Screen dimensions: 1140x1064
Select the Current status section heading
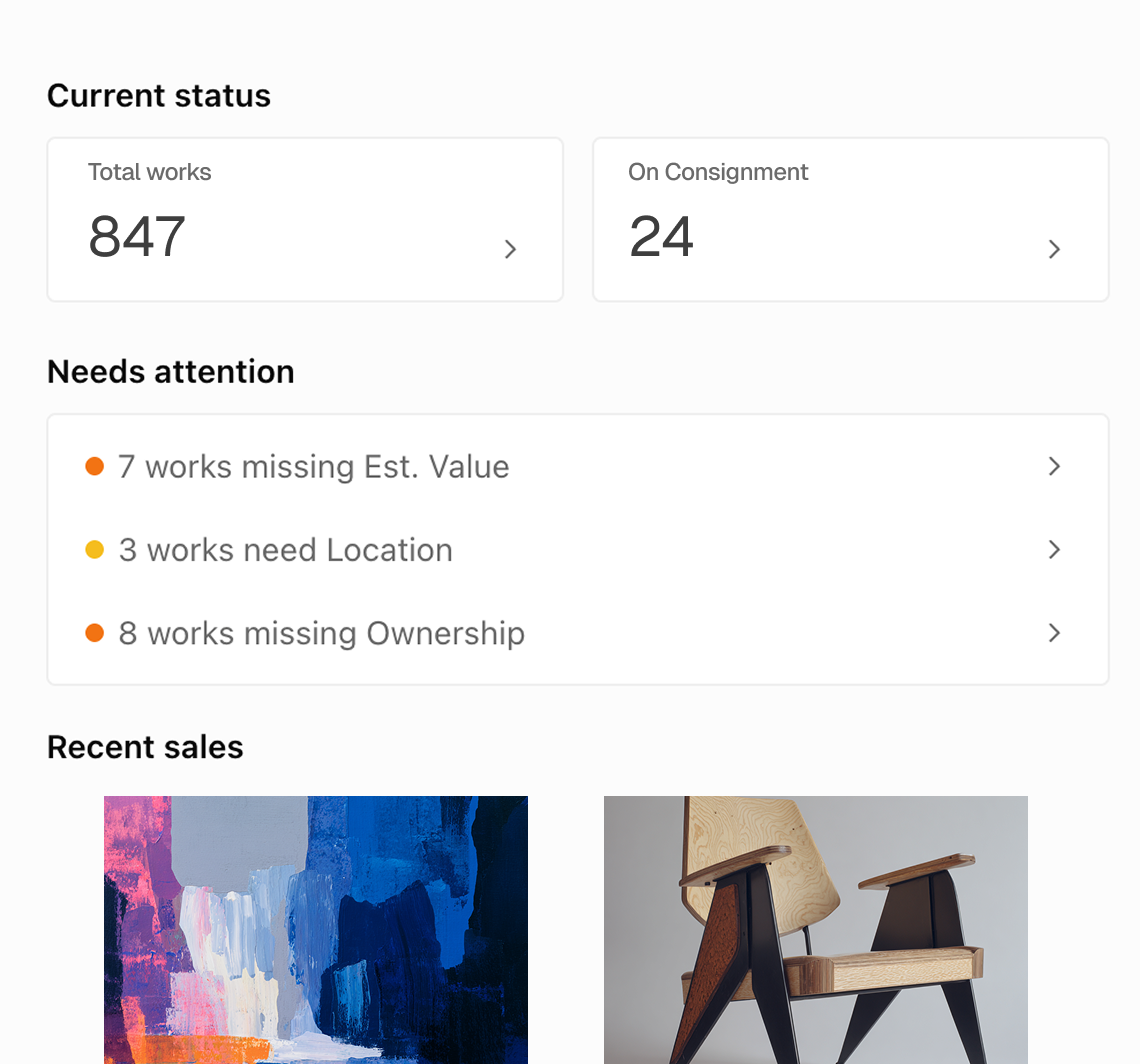[x=158, y=95]
